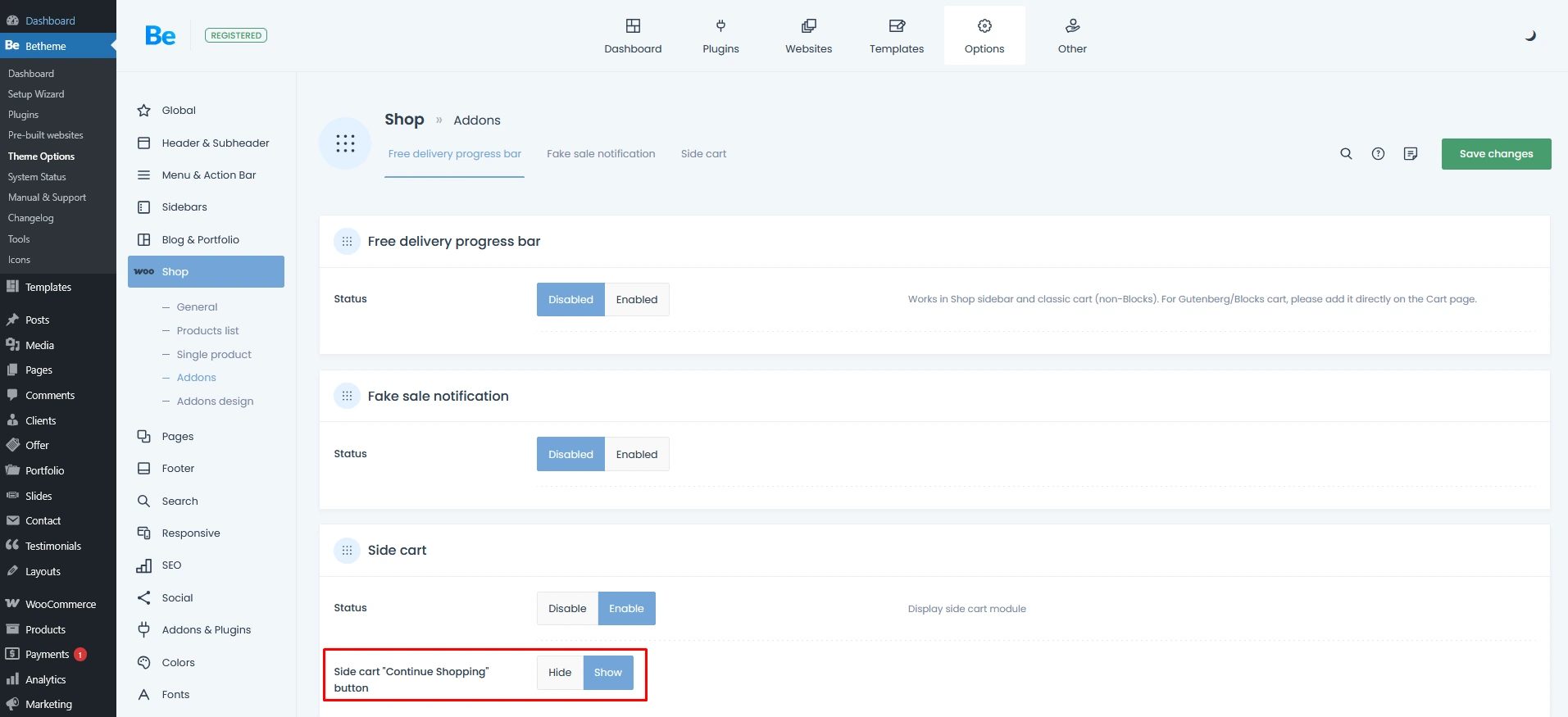
Task: Open the Single product submenu item
Action: pos(214,355)
